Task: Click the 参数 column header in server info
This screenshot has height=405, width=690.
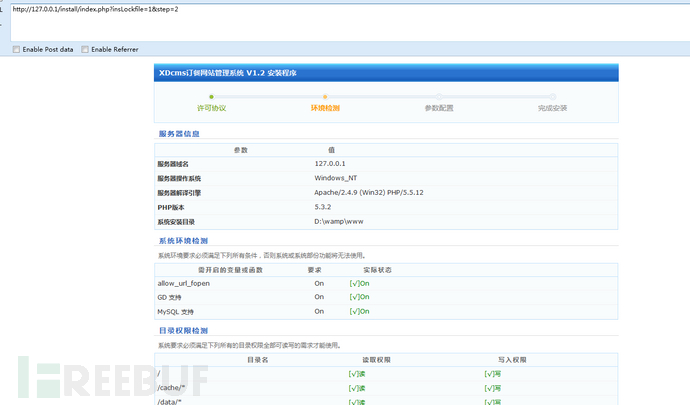Action: [241, 150]
